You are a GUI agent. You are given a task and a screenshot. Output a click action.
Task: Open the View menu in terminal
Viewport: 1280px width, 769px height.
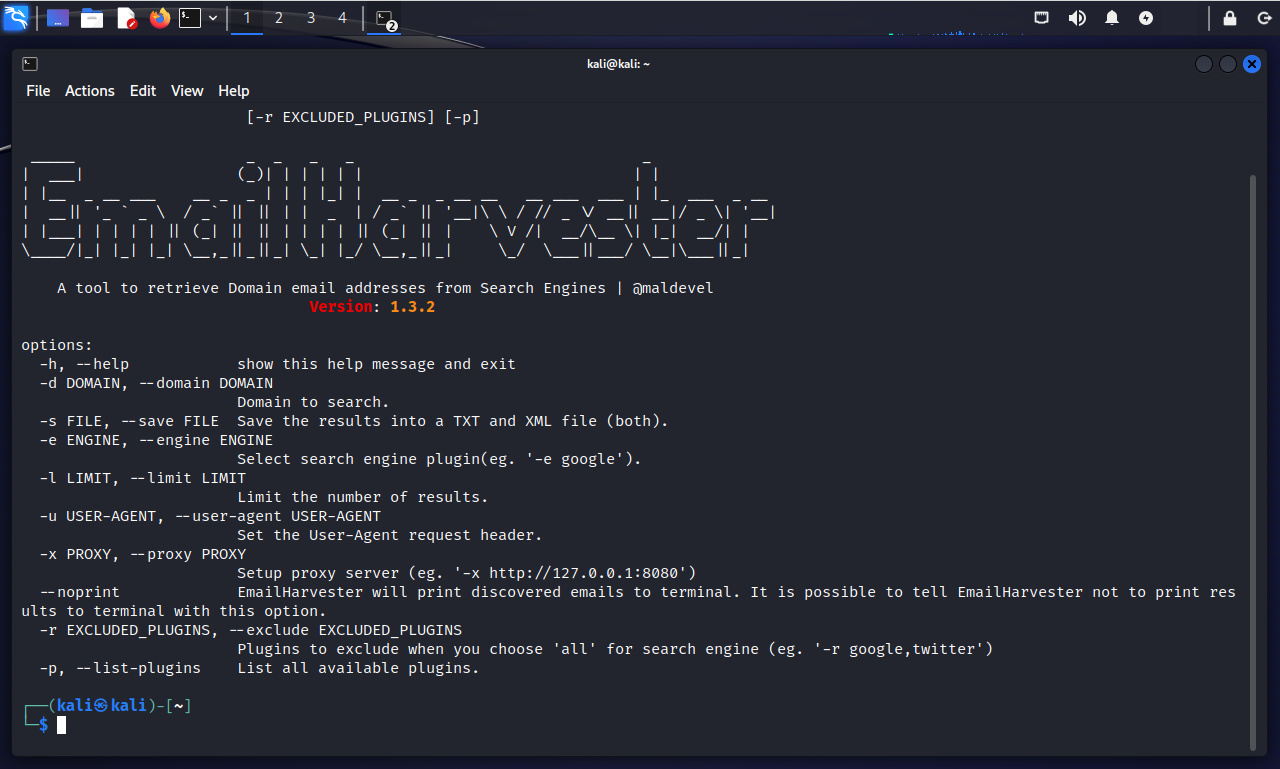[x=187, y=91]
